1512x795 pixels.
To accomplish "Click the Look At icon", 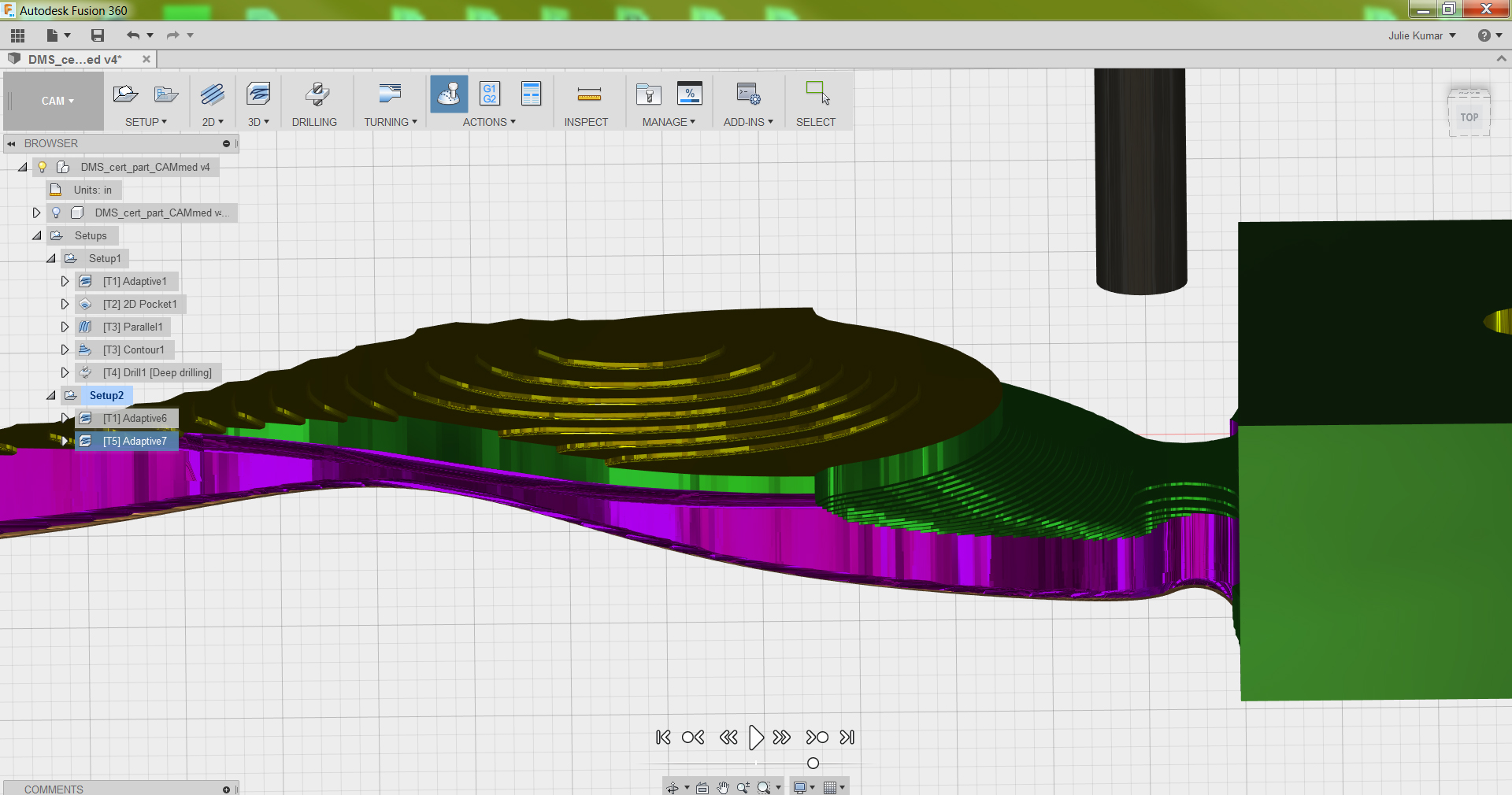I will pyautogui.click(x=702, y=787).
